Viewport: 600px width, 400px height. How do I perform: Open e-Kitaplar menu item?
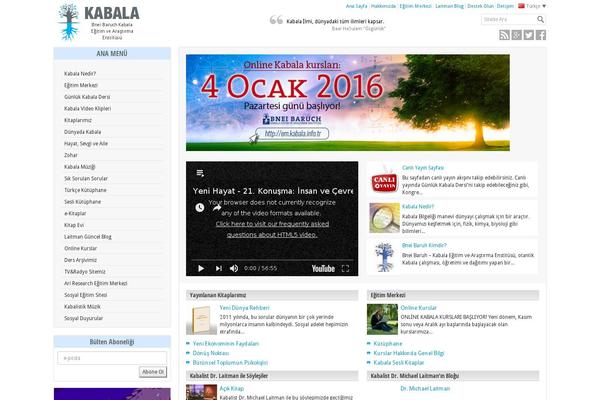tap(75, 213)
